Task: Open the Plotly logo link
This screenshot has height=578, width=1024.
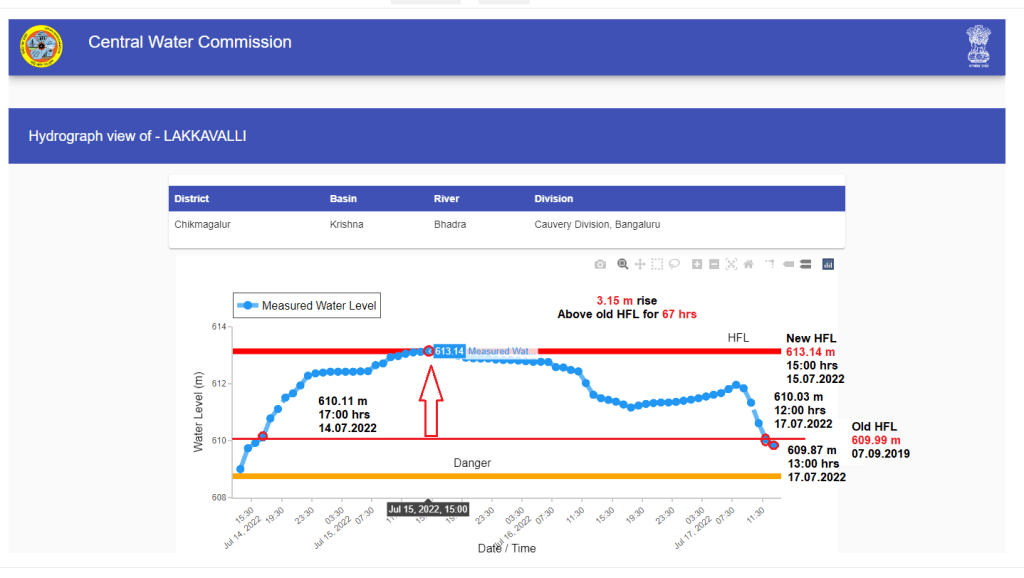Action: click(x=828, y=264)
